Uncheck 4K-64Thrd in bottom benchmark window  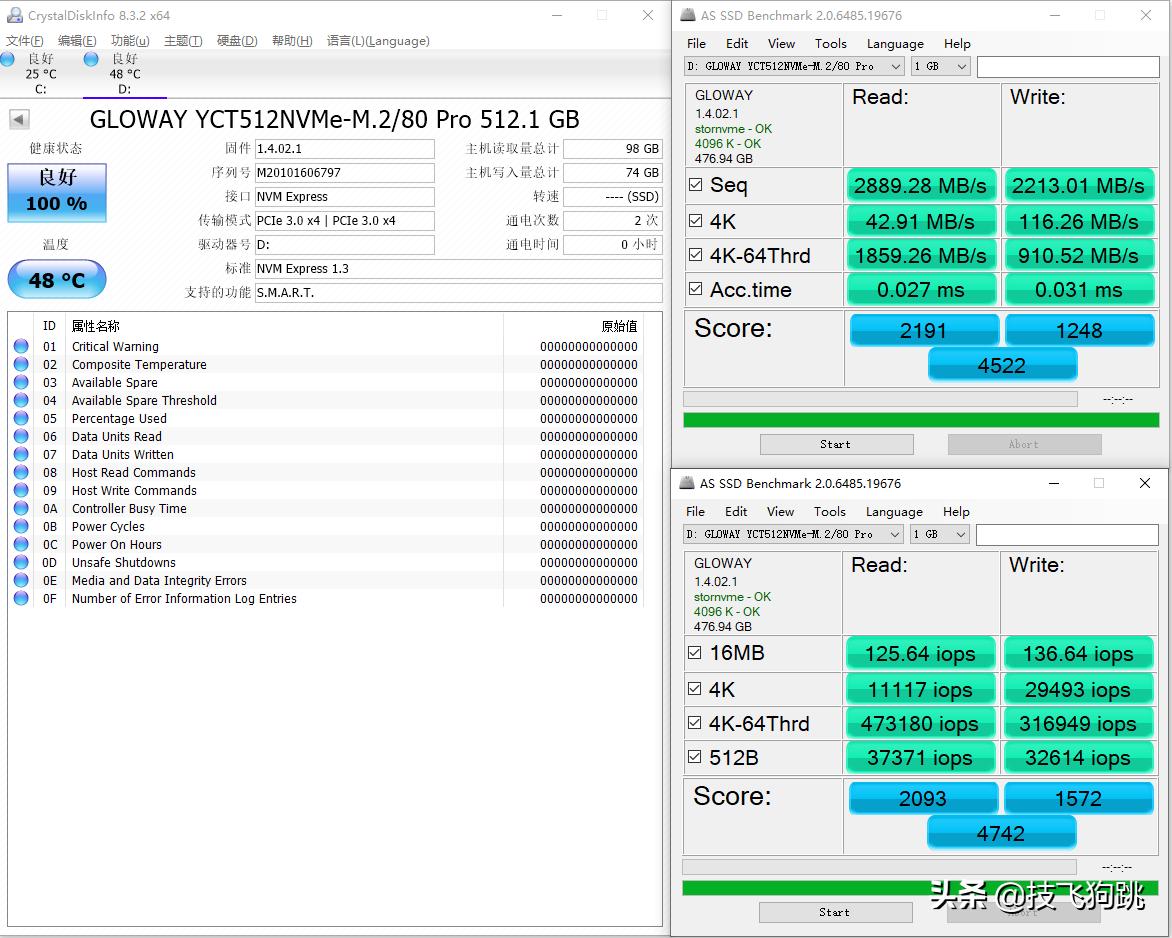coord(694,723)
